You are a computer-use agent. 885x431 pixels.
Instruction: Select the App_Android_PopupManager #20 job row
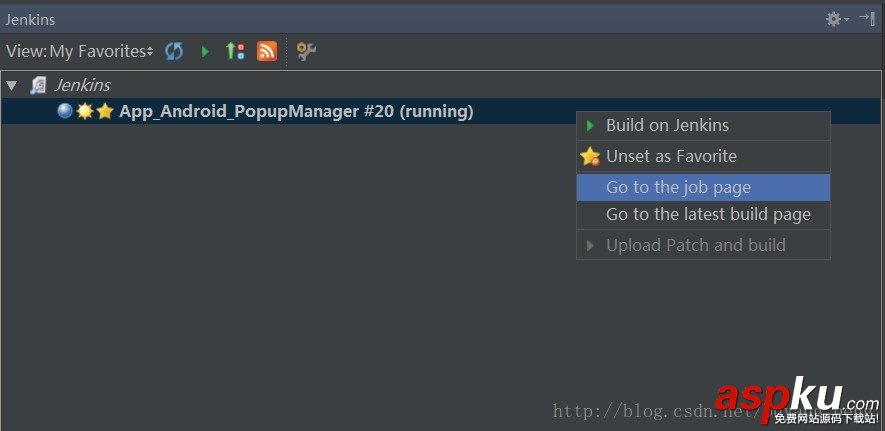(296, 111)
